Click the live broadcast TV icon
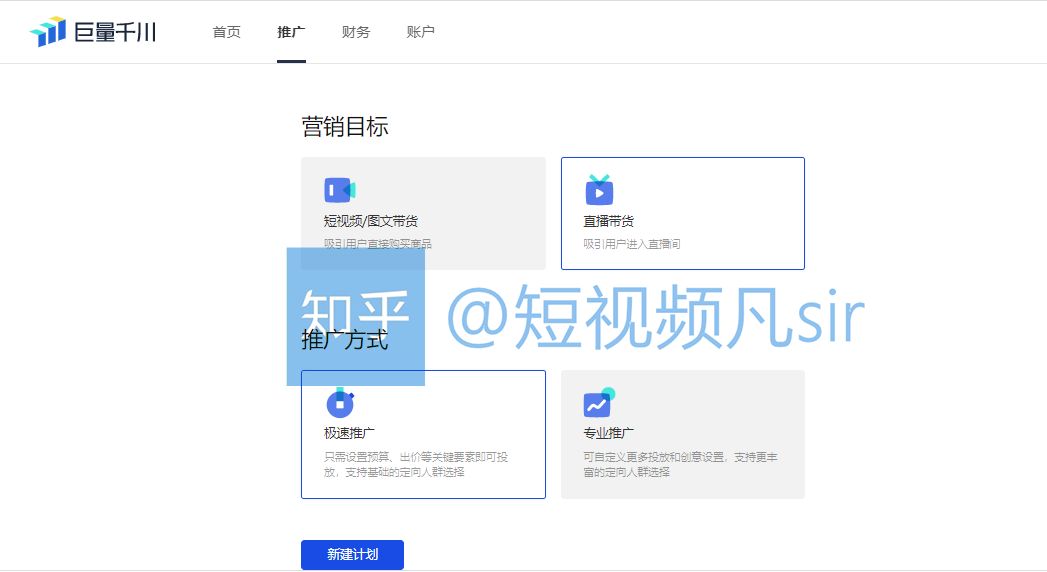The image size is (1047, 572). (599, 190)
